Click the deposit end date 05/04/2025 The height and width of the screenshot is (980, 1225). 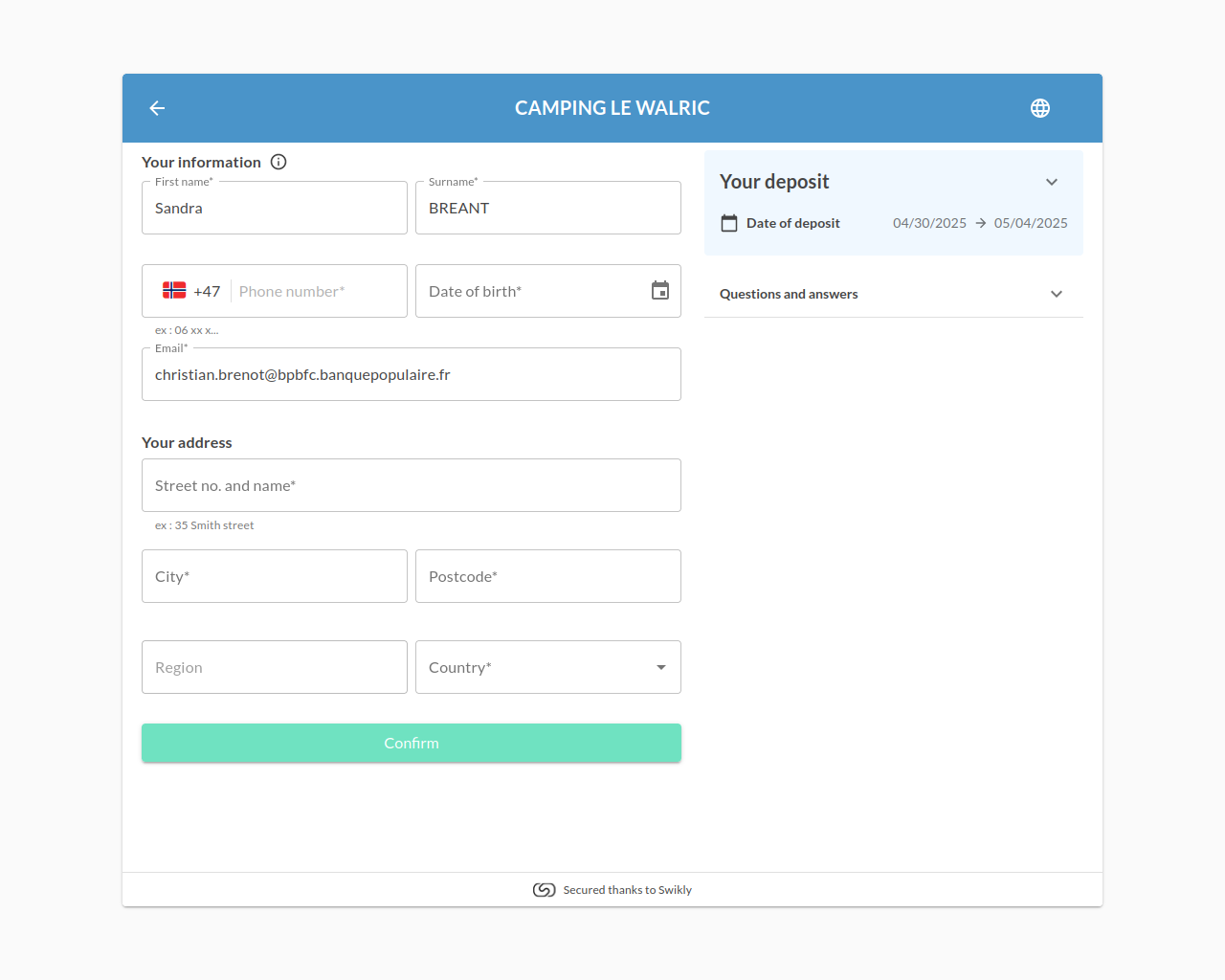(1031, 223)
